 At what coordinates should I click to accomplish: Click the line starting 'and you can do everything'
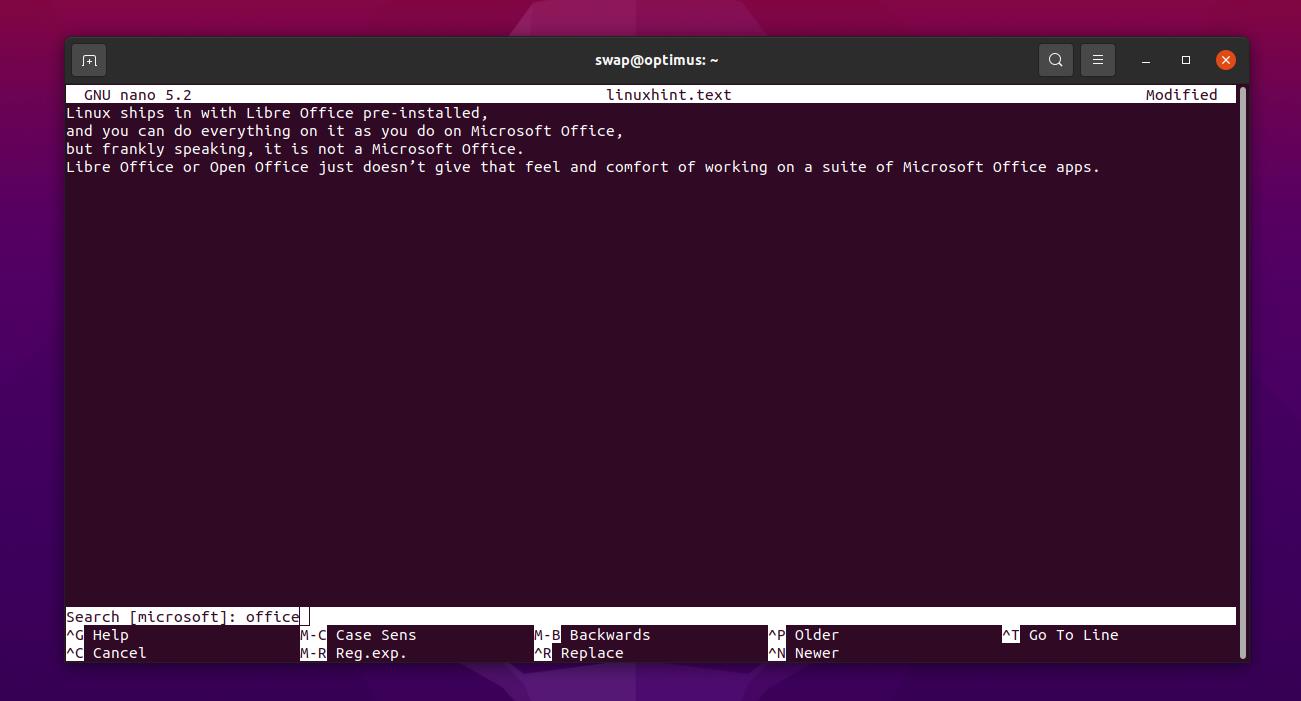(x=345, y=131)
